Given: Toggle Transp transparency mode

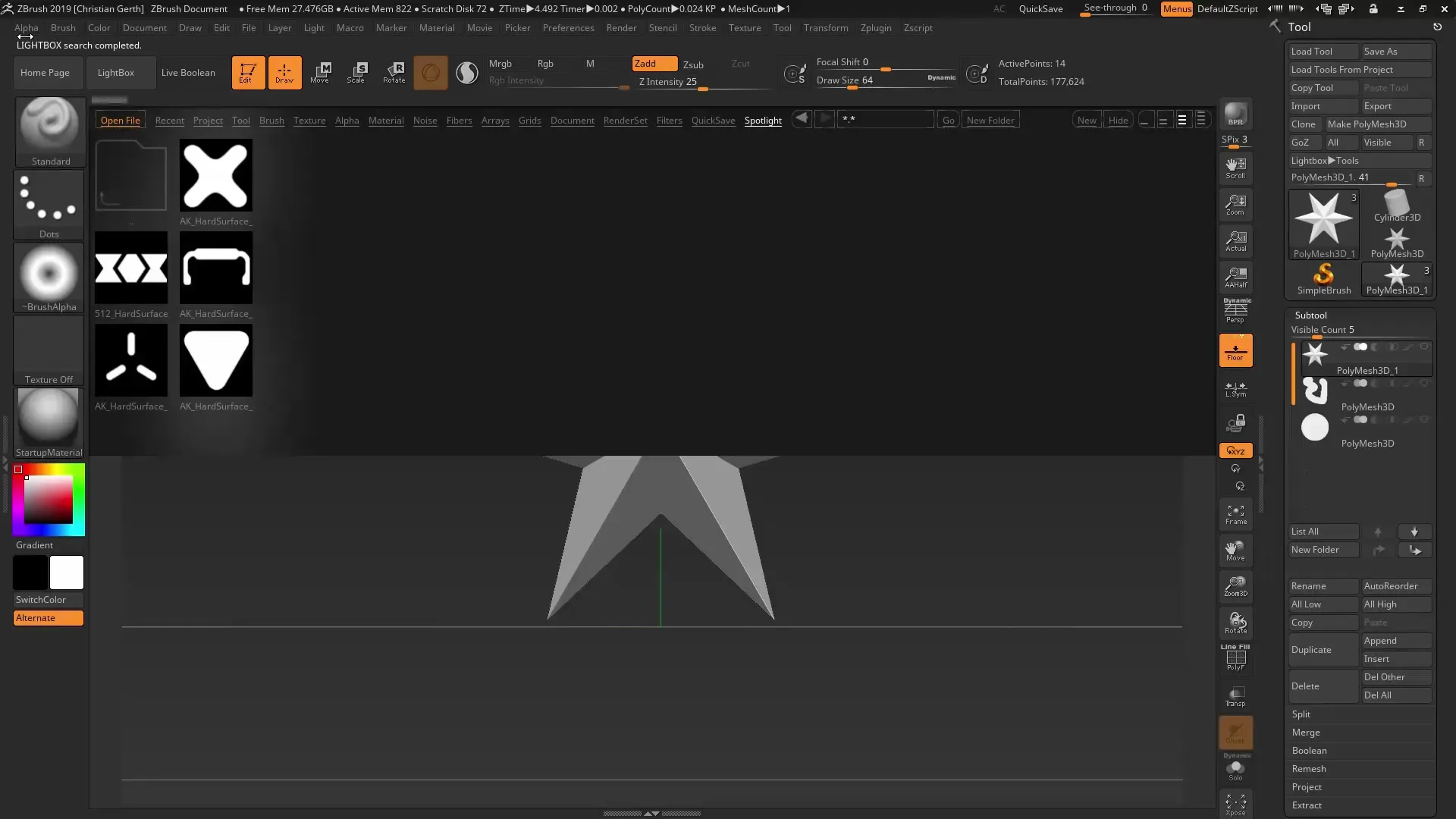Looking at the screenshot, I should (x=1235, y=696).
